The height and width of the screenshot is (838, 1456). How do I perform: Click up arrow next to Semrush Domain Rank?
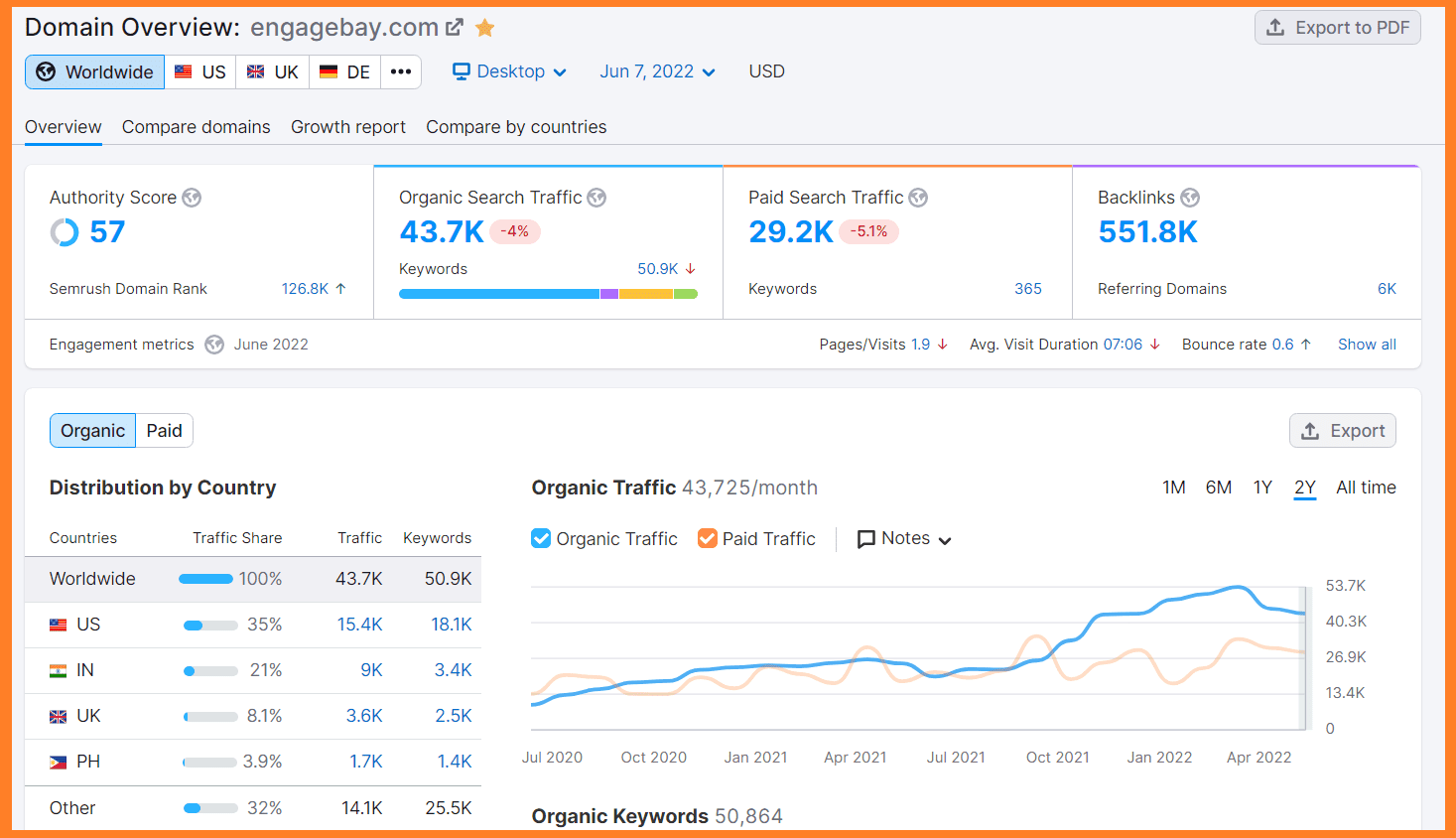coord(340,289)
